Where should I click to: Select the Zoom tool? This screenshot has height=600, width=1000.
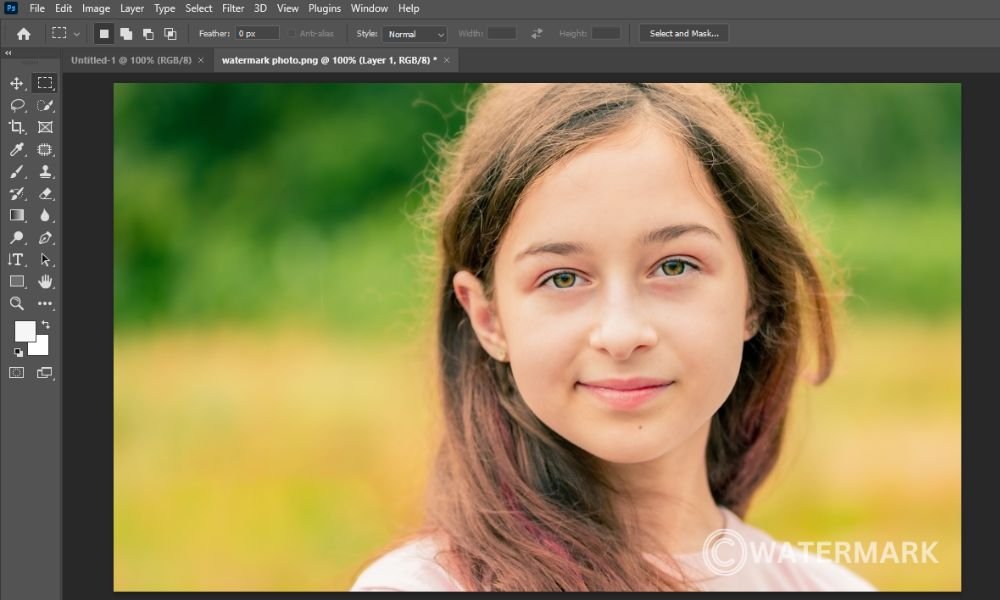(x=17, y=304)
